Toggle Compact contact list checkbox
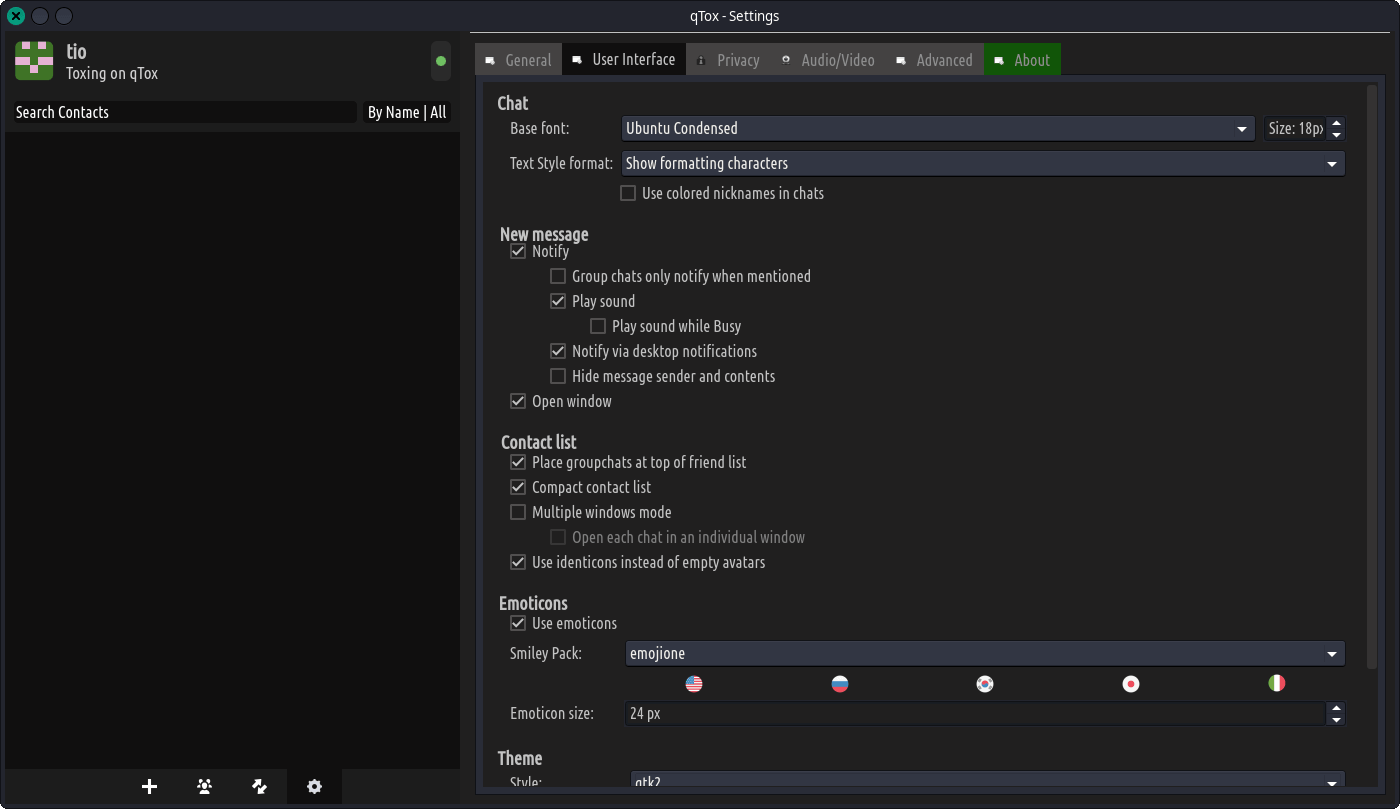Image resolution: width=1400 pixels, height=809 pixels. click(x=518, y=488)
